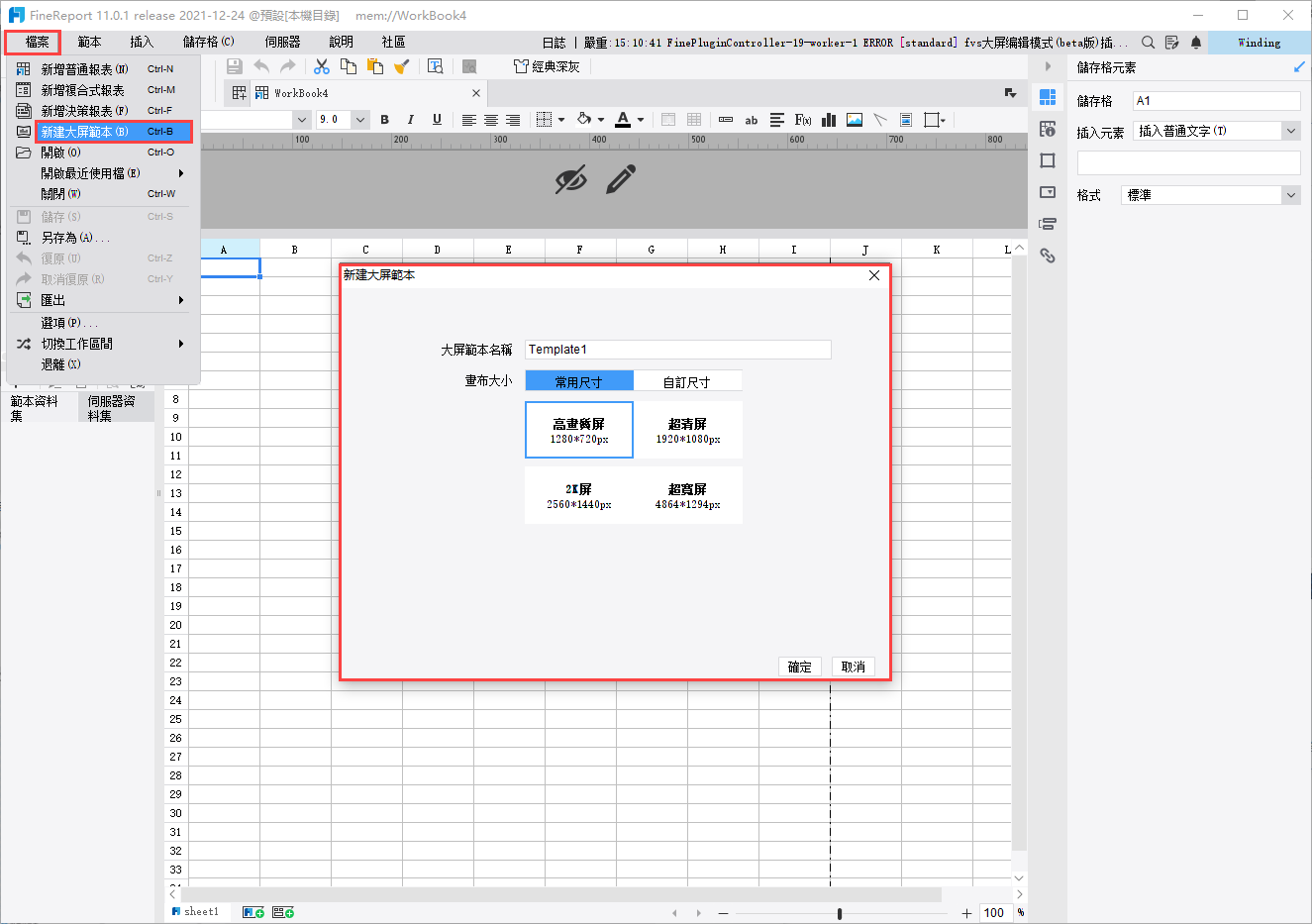Collapse the right properties panel arrow

point(1048,66)
